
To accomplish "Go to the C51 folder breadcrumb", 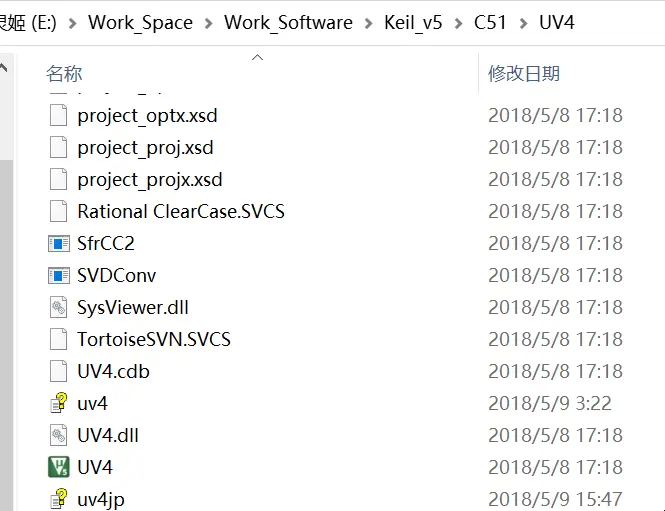I will pyautogui.click(x=490, y=22).
